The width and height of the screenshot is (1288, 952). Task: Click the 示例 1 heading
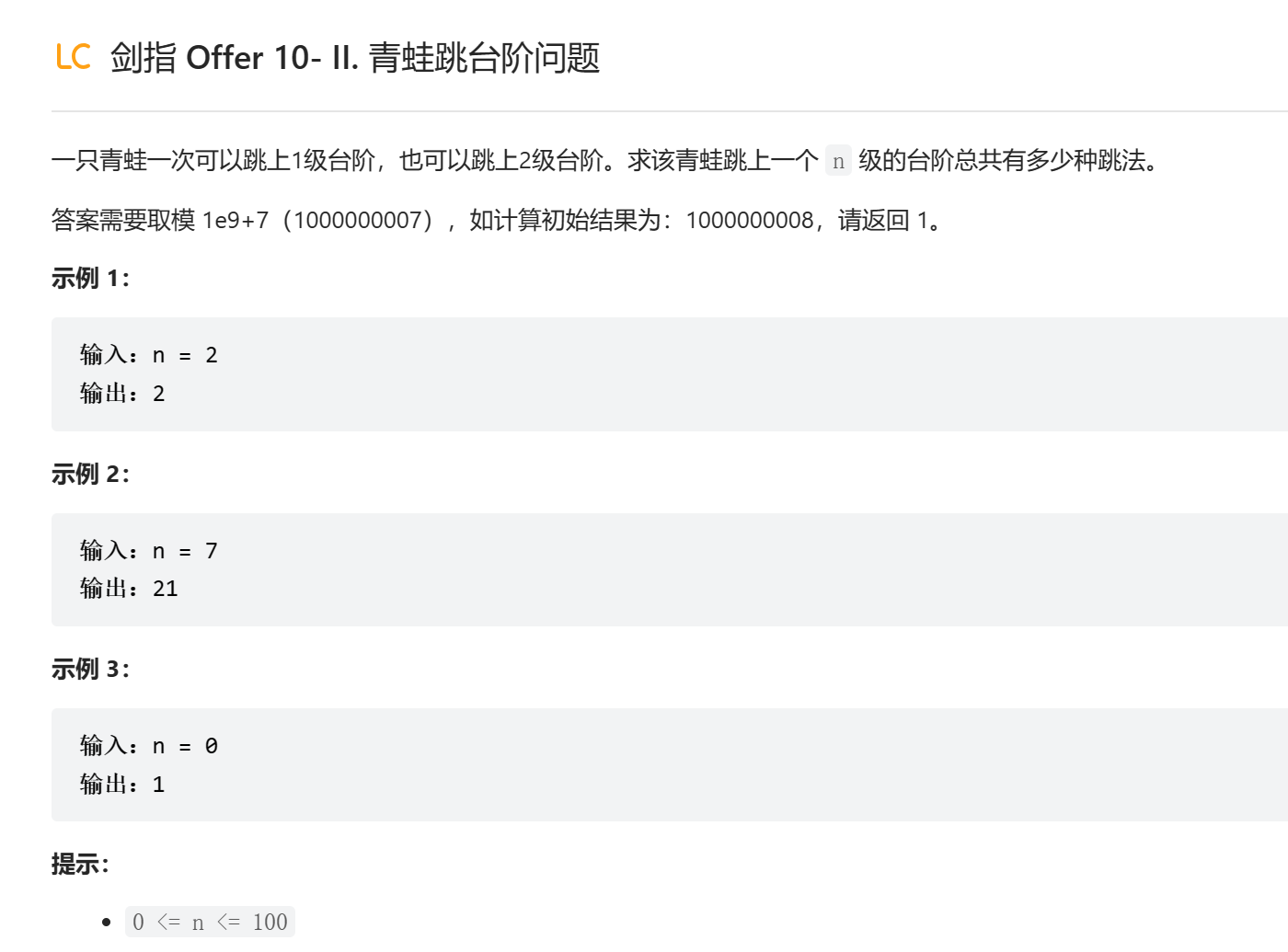(90, 279)
